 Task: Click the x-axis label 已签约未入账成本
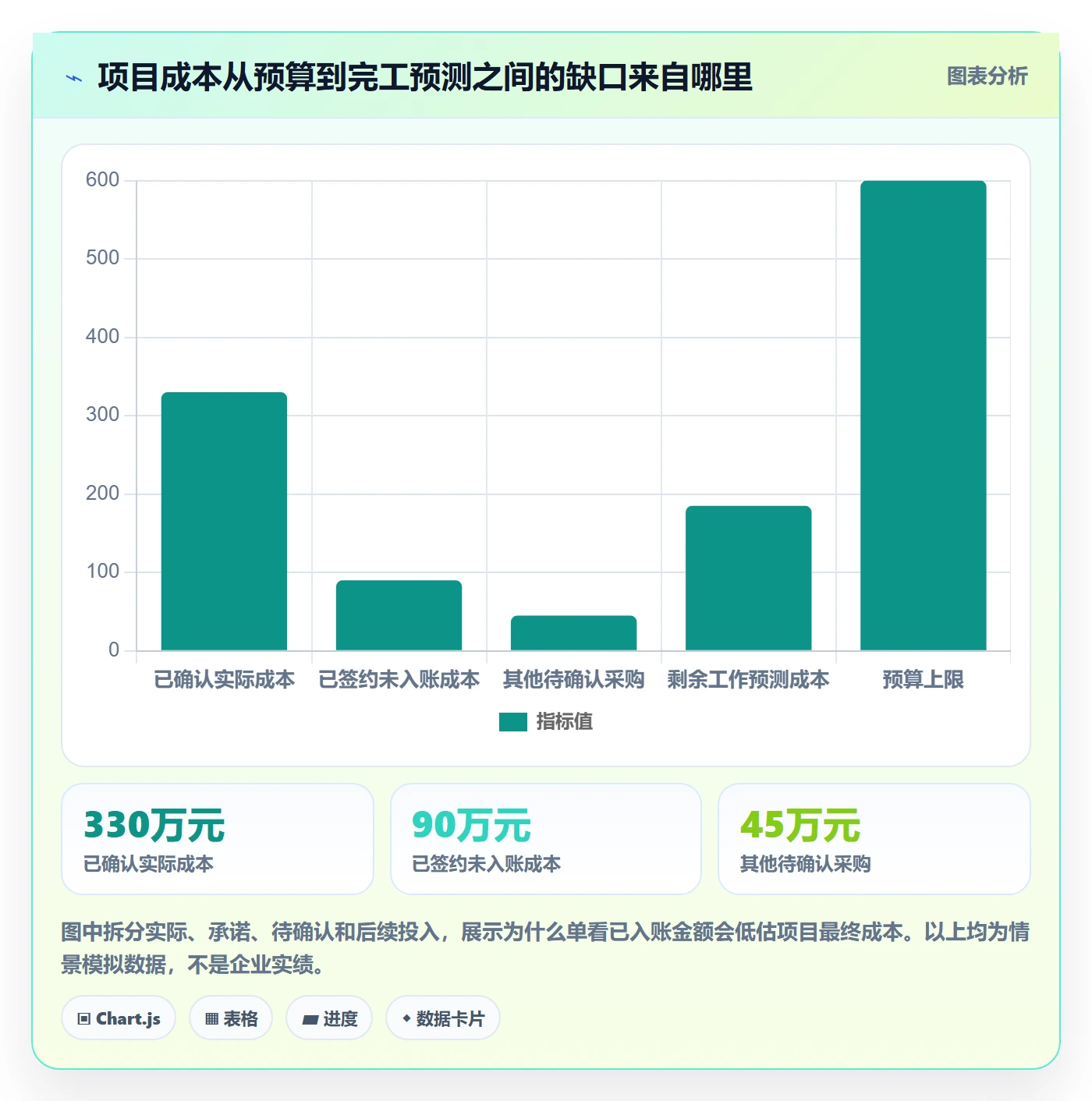click(x=399, y=680)
